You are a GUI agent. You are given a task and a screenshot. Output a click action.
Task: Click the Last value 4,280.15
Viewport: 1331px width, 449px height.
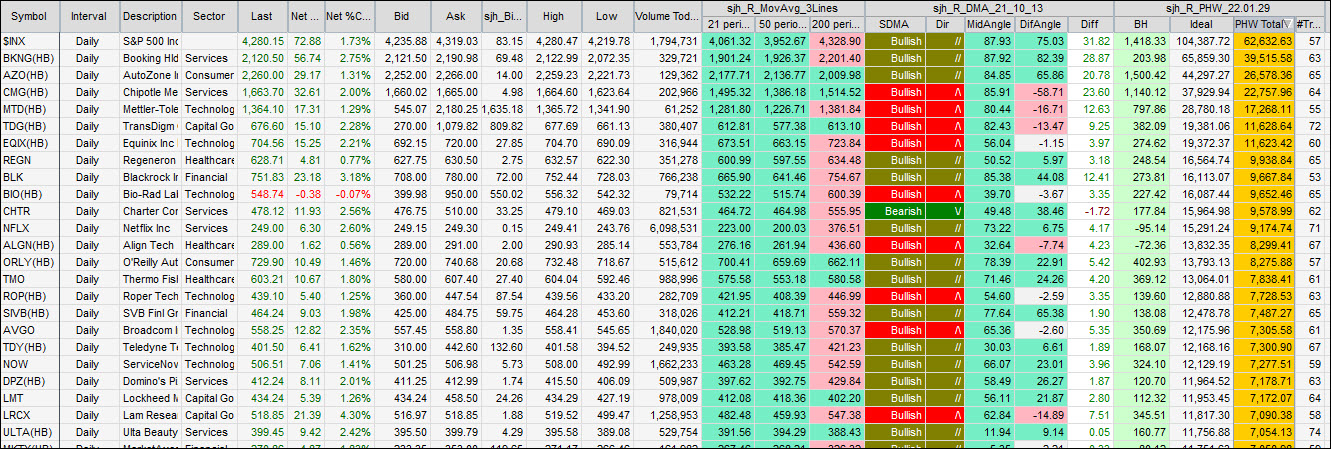point(262,41)
